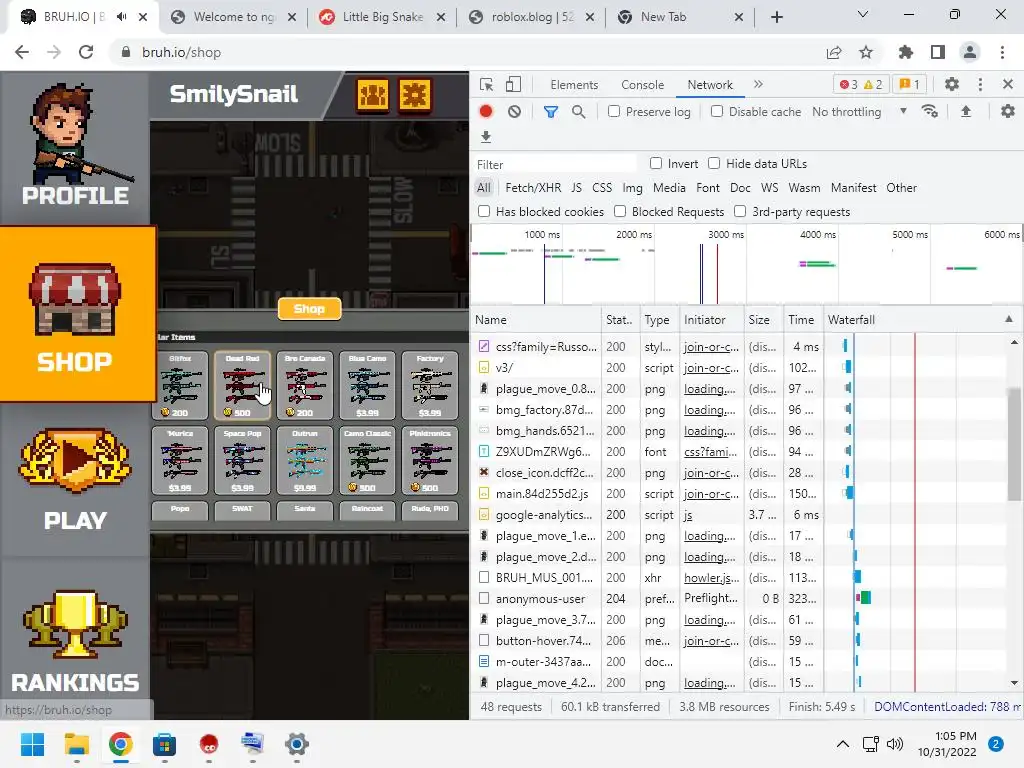The height and width of the screenshot is (768, 1024).
Task: Select the Network tab
Action: click(710, 85)
